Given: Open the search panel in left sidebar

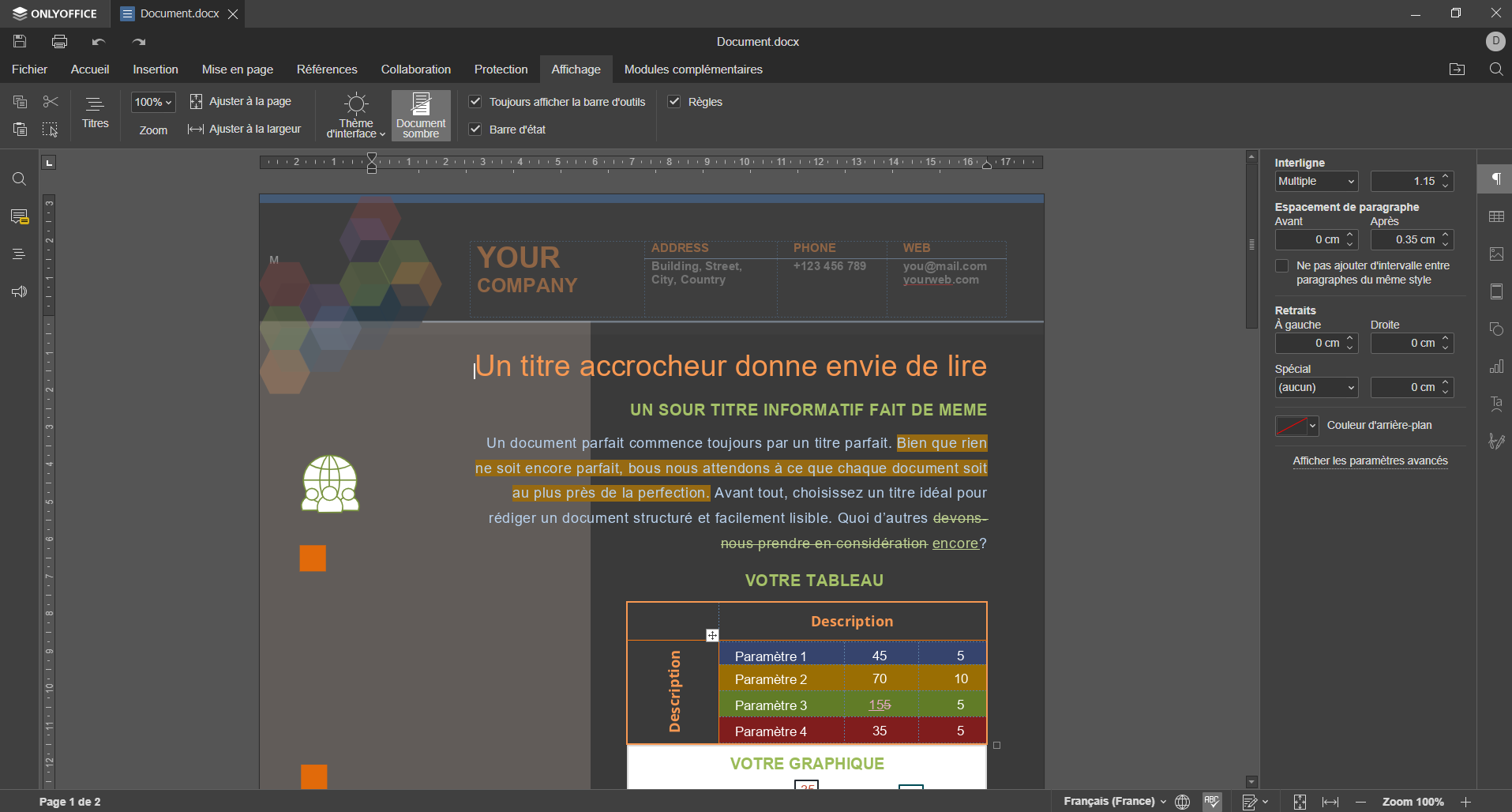Looking at the screenshot, I should [19, 179].
